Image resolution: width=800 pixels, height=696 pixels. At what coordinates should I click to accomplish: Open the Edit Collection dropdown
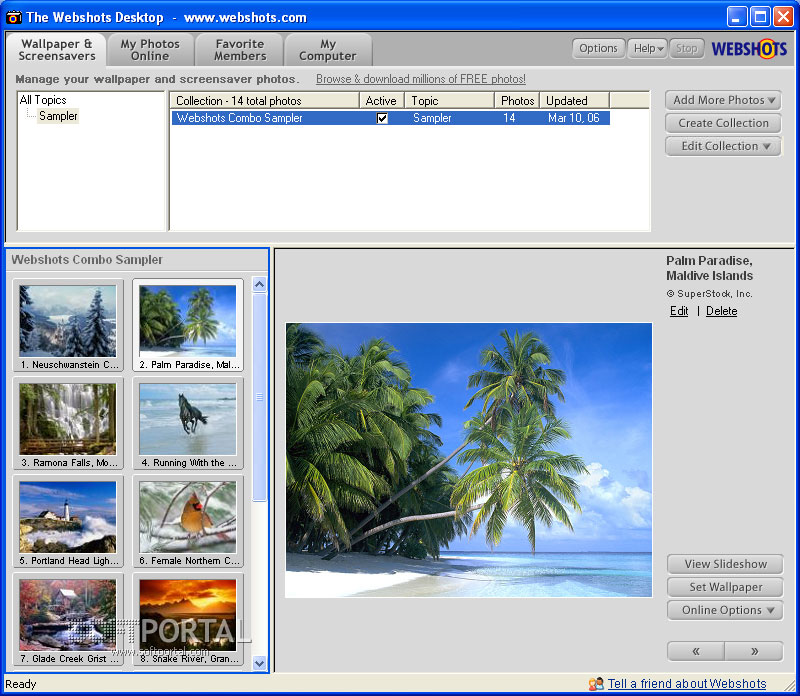pyautogui.click(x=723, y=146)
